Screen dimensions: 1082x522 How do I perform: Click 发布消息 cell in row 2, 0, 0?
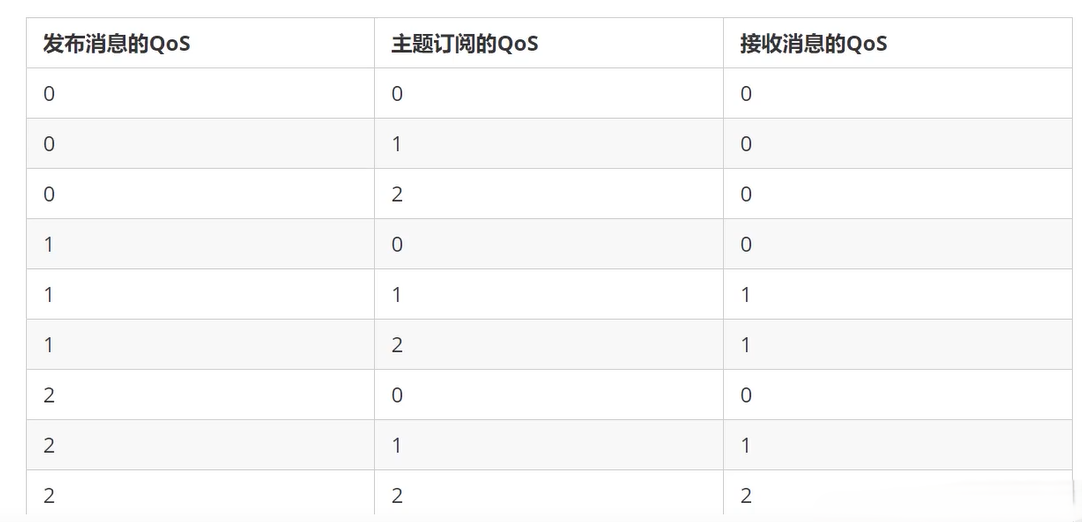[x=200, y=395]
